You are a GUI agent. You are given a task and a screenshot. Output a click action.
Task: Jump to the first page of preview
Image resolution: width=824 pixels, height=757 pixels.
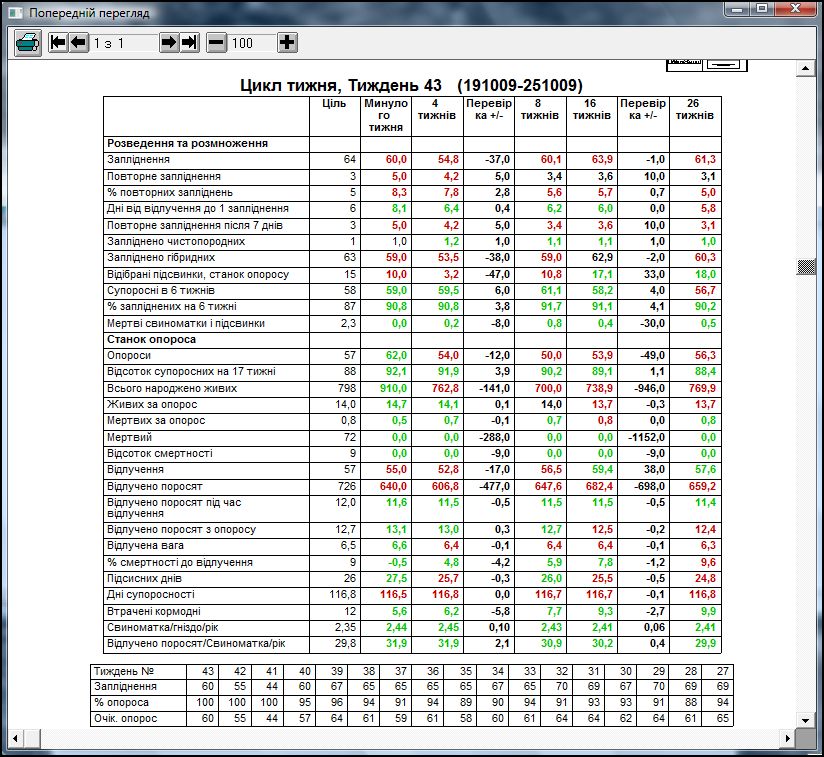coord(58,43)
